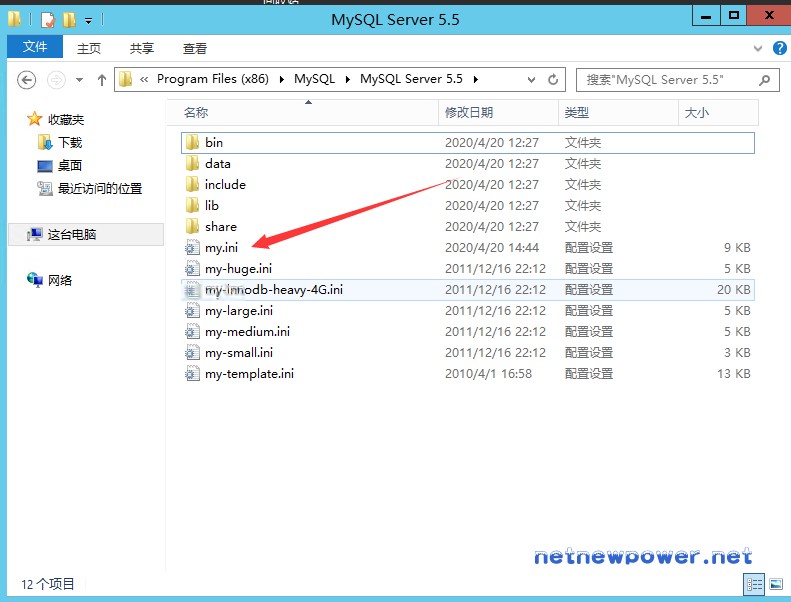Image resolution: width=791 pixels, height=602 pixels.
Task: Click the search magnifier icon
Action: (765, 80)
